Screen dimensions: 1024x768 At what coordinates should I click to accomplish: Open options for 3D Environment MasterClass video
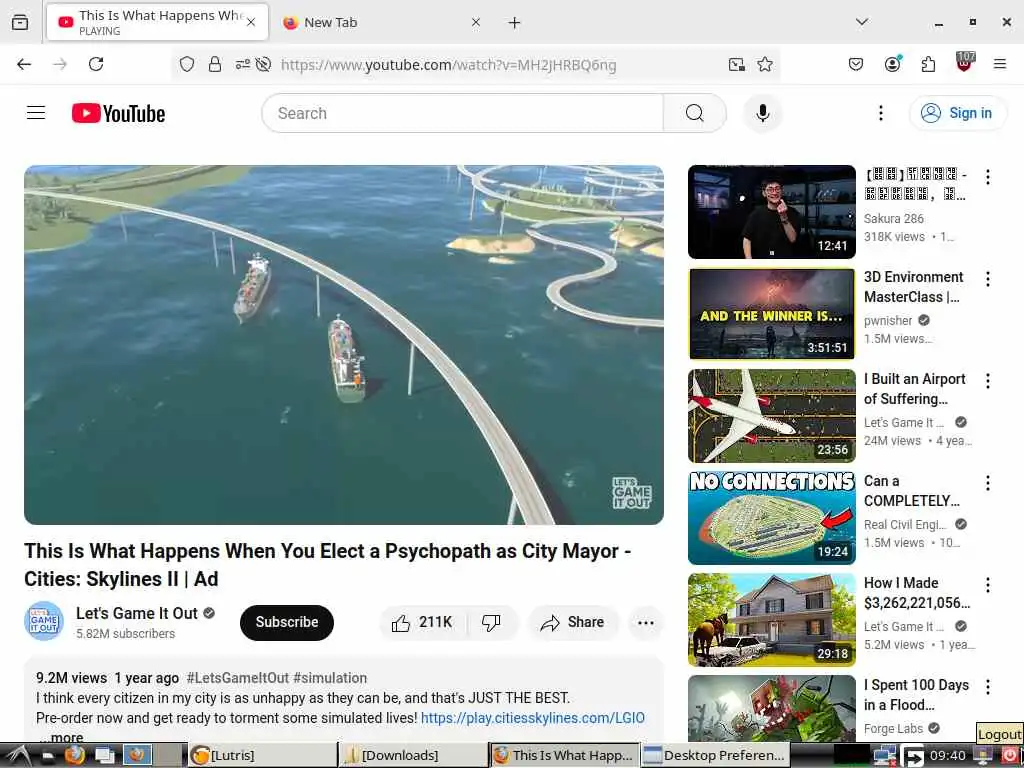[987, 279]
